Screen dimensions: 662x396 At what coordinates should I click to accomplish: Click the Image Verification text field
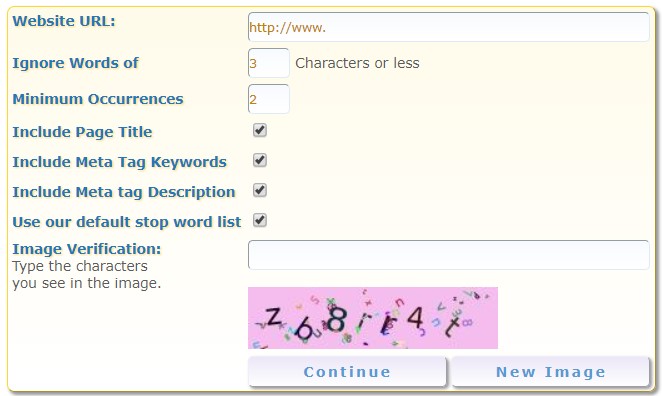(x=448, y=255)
